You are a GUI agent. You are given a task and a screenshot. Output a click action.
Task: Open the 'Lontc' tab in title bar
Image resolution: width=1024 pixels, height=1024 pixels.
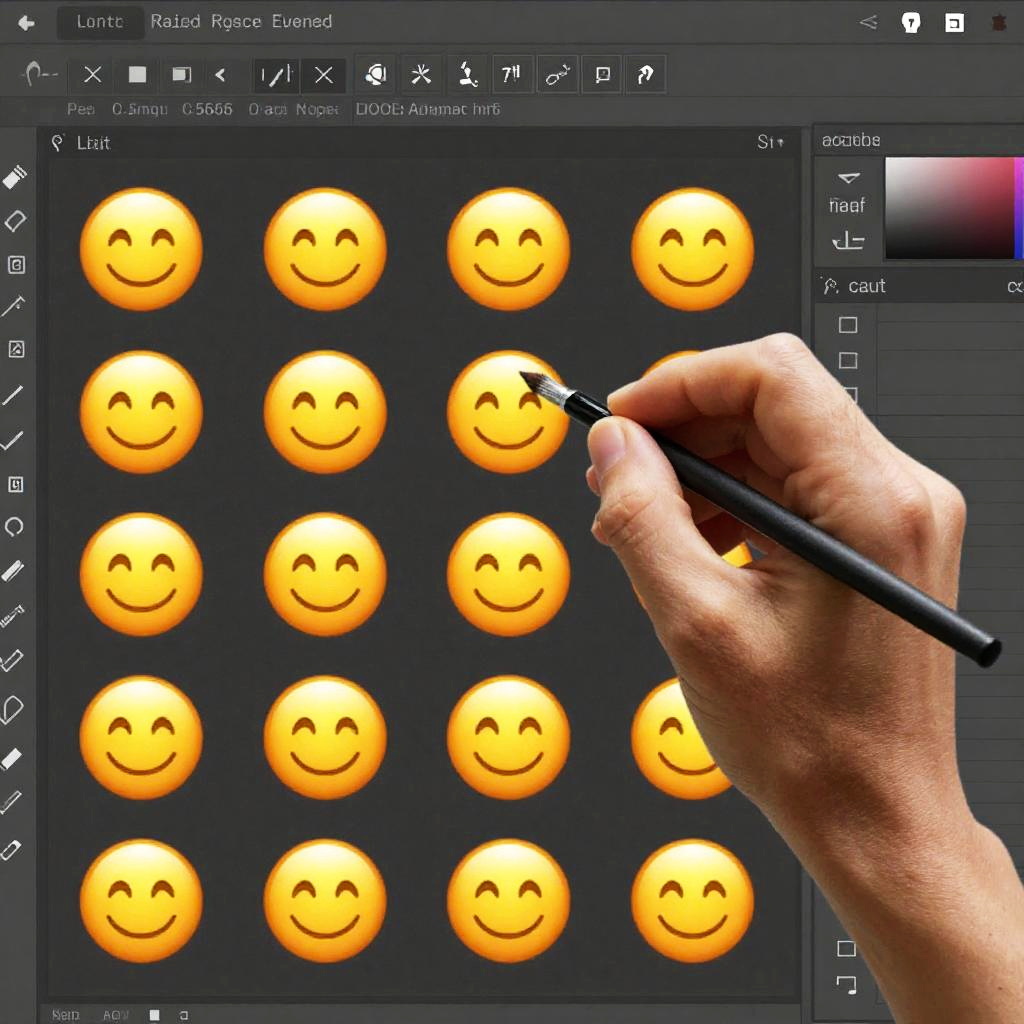pos(100,22)
